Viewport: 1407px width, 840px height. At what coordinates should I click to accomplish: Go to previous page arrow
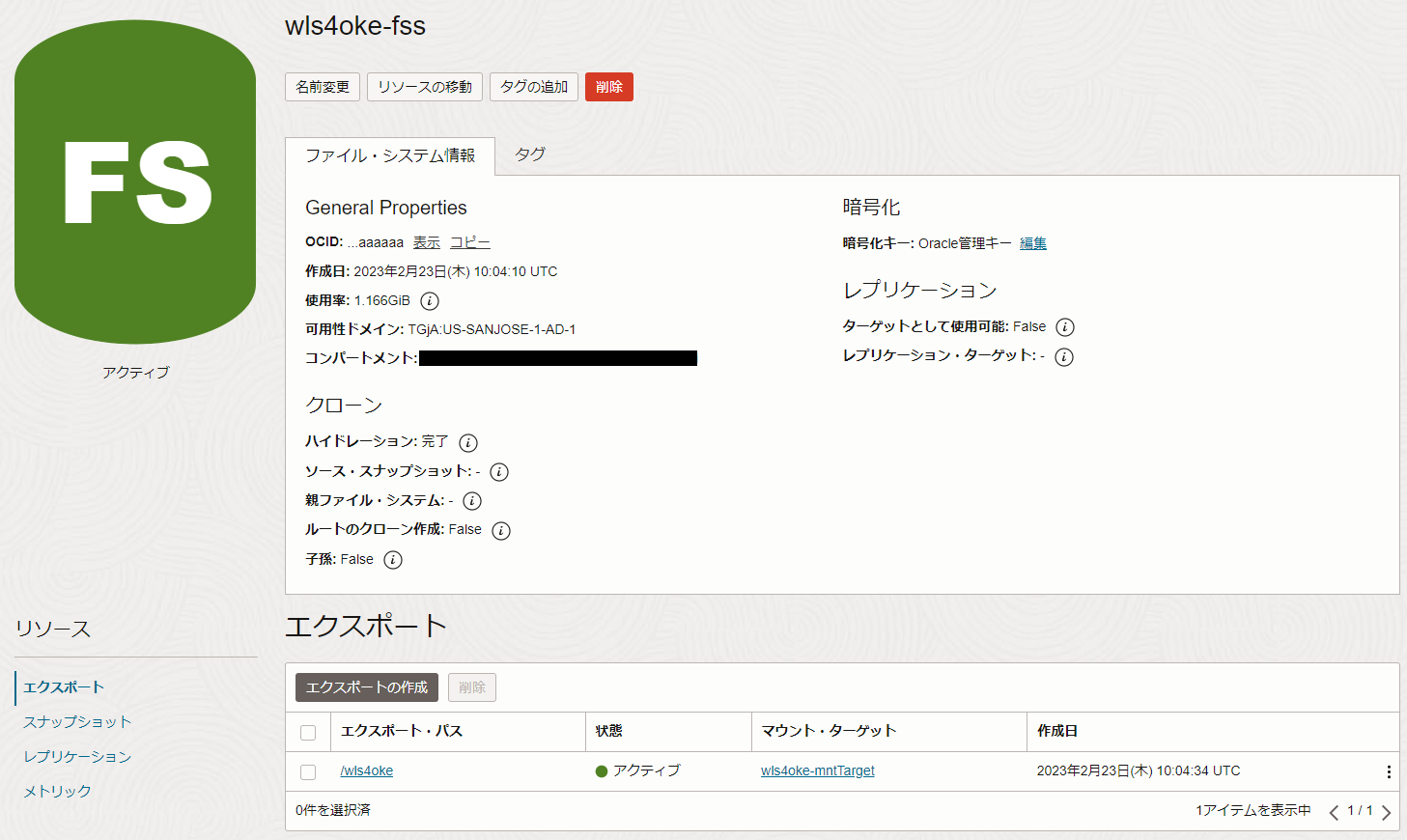click(x=1334, y=812)
